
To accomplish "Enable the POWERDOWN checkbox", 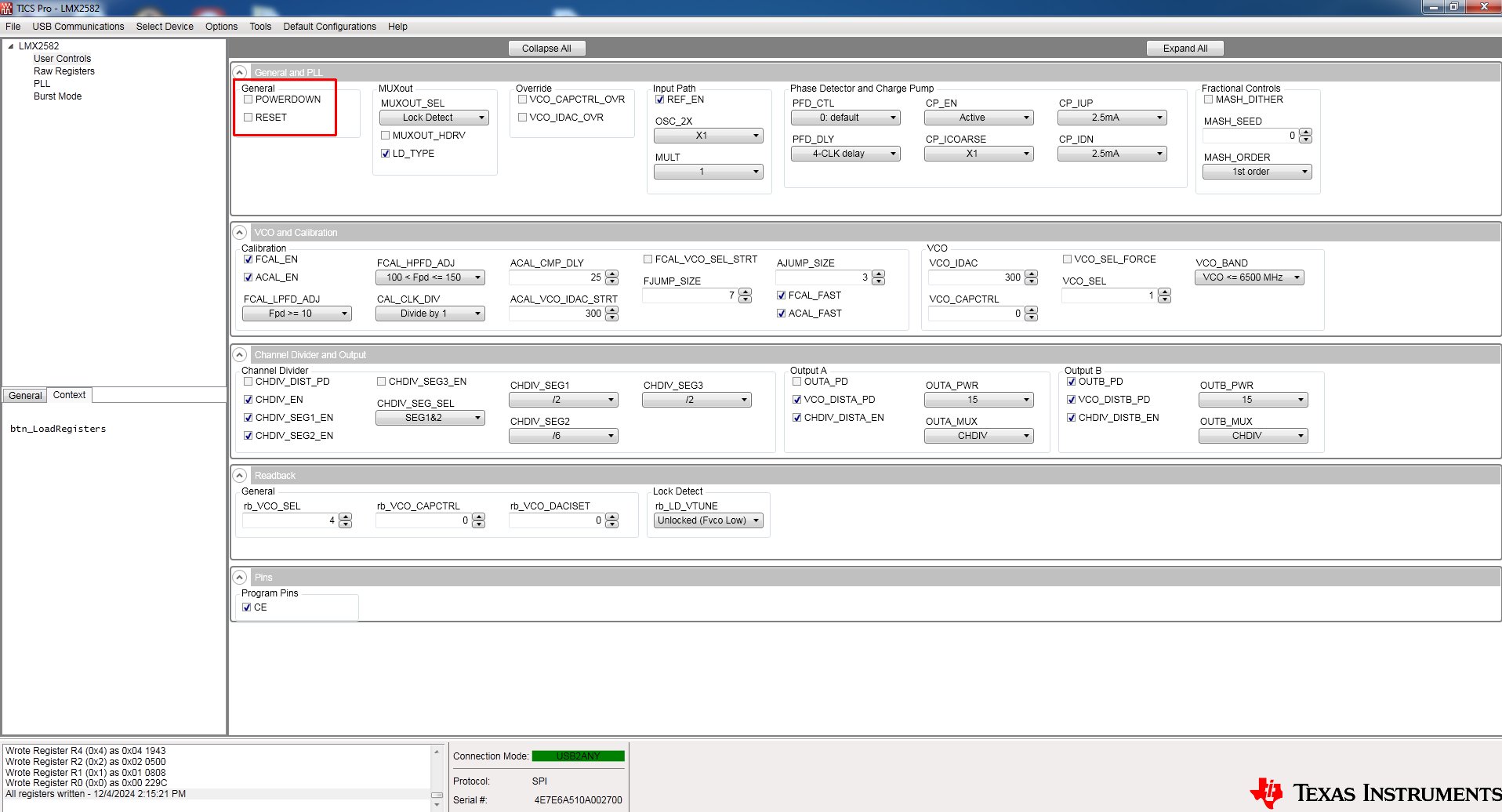I will pyautogui.click(x=248, y=100).
